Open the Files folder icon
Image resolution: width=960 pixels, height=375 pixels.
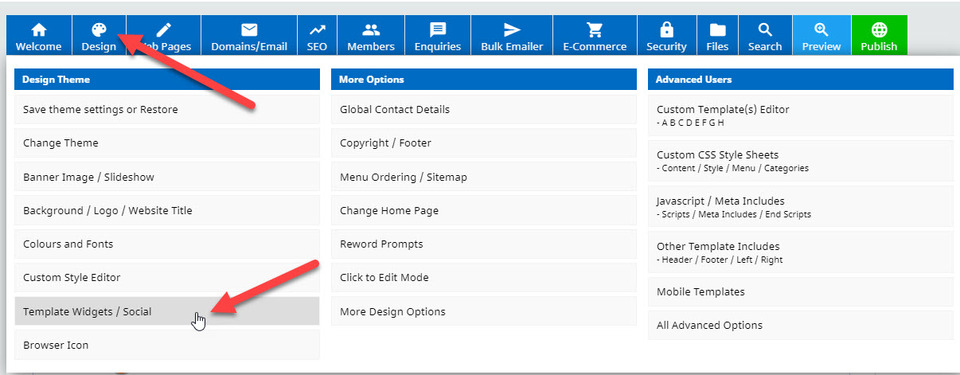tap(717, 29)
